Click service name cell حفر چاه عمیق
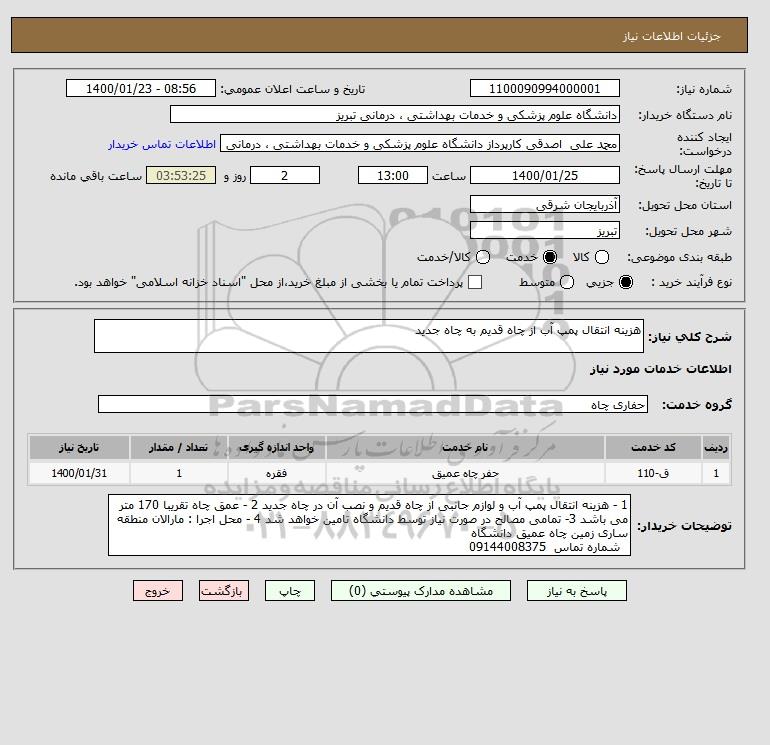 [465, 473]
